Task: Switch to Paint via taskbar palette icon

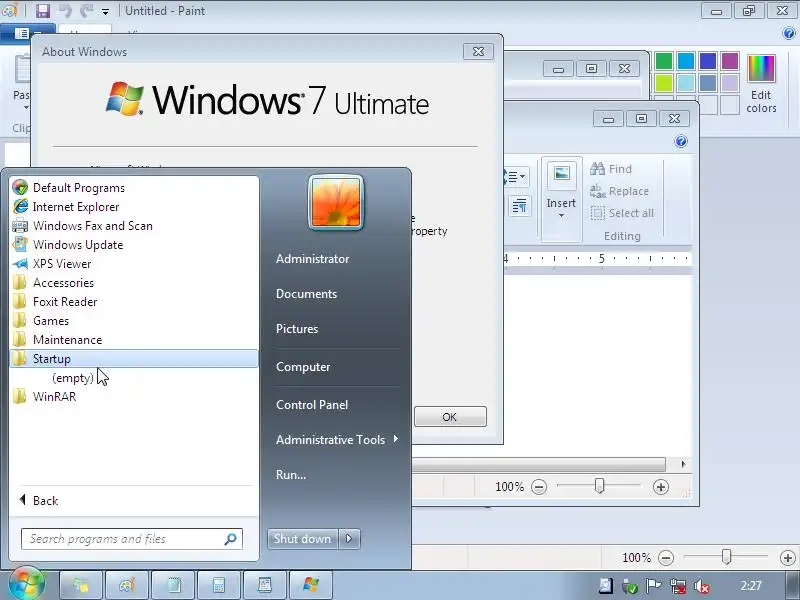Action: [127, 585]
